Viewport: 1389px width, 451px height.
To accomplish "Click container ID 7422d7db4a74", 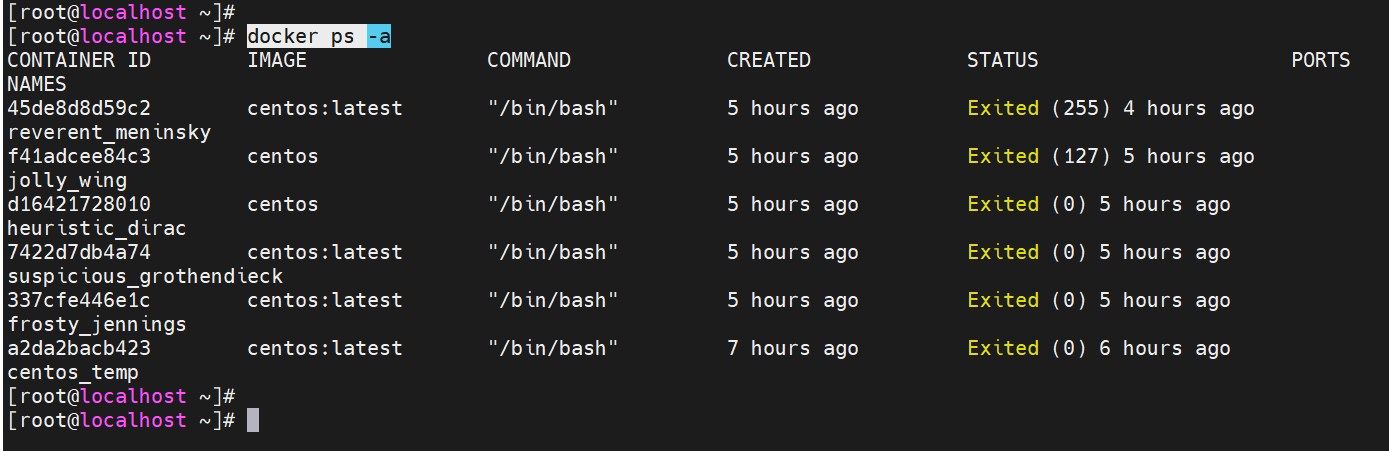I will click(x=79, y=252).
